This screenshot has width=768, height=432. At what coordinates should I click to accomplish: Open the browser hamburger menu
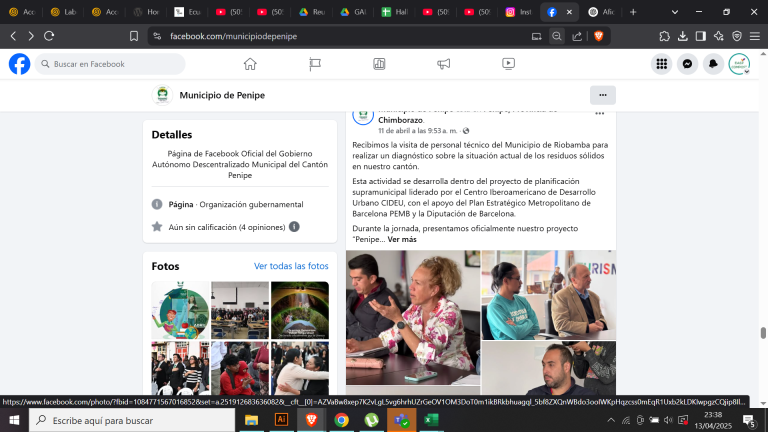point(755,36)
